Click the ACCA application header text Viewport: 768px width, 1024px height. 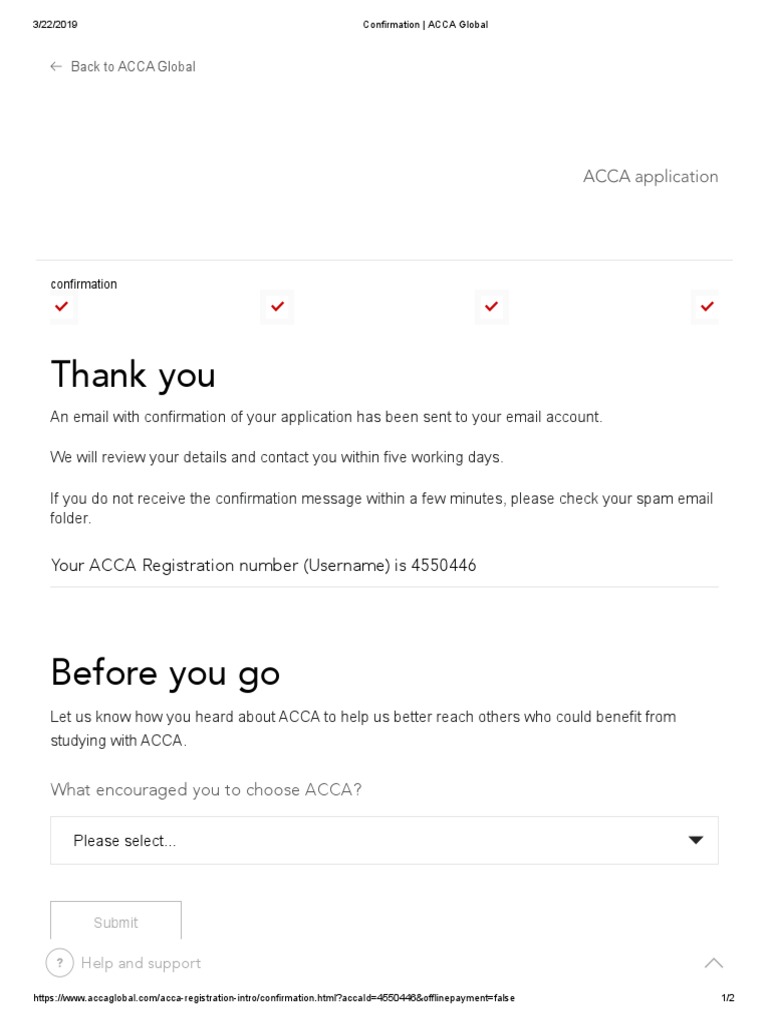(650, 177)
